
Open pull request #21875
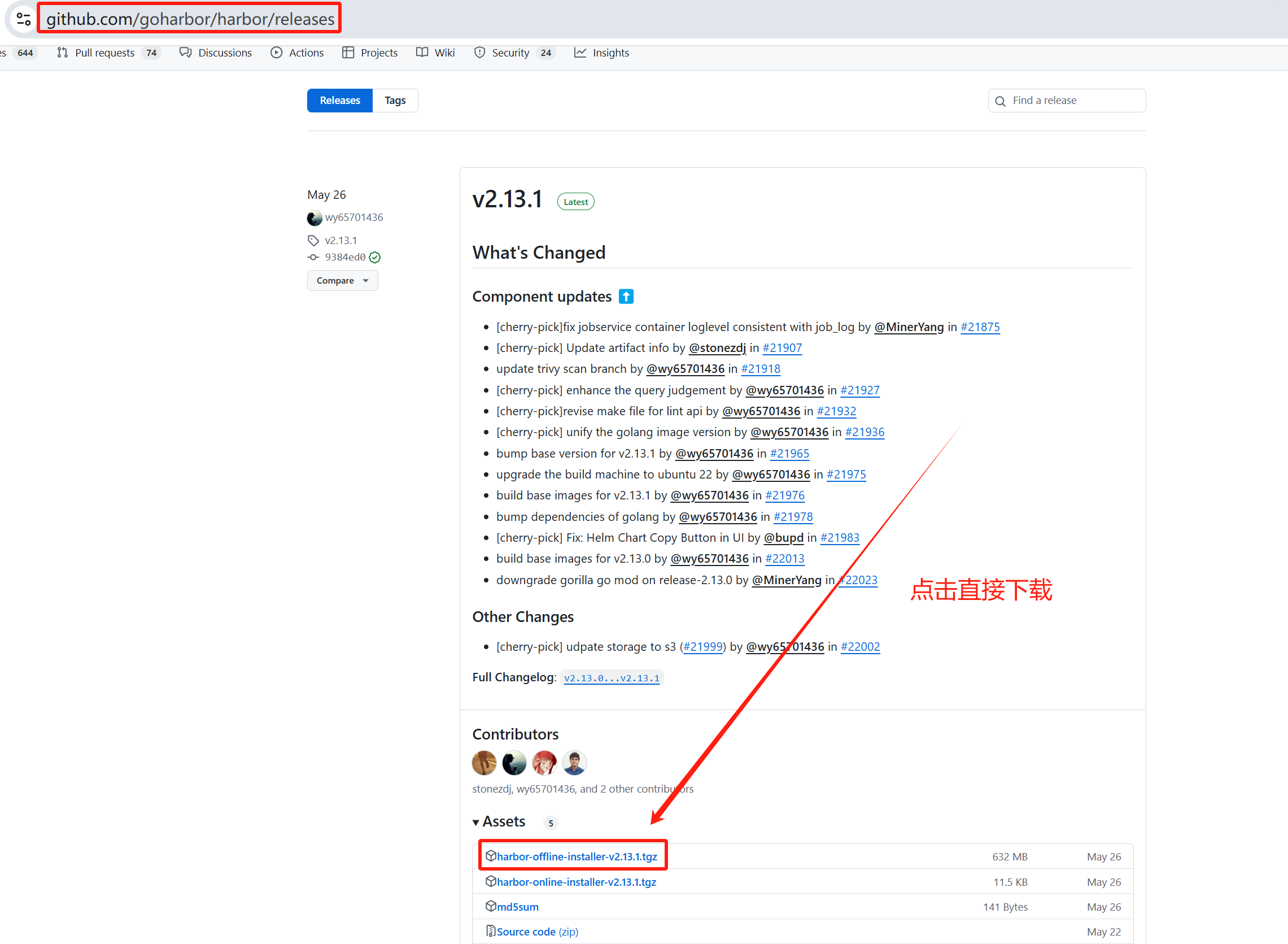point(980,327)
